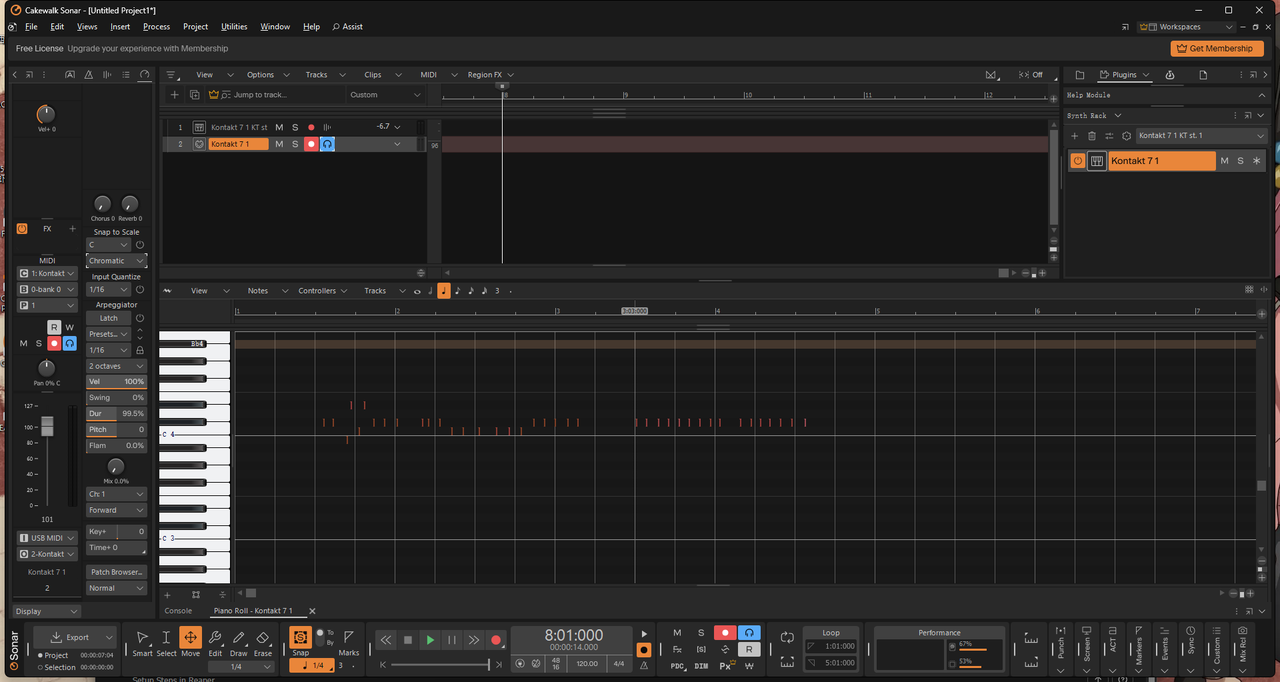Click the Snap to grid icon
The image size is (1280, 682).
coord(300,636)
